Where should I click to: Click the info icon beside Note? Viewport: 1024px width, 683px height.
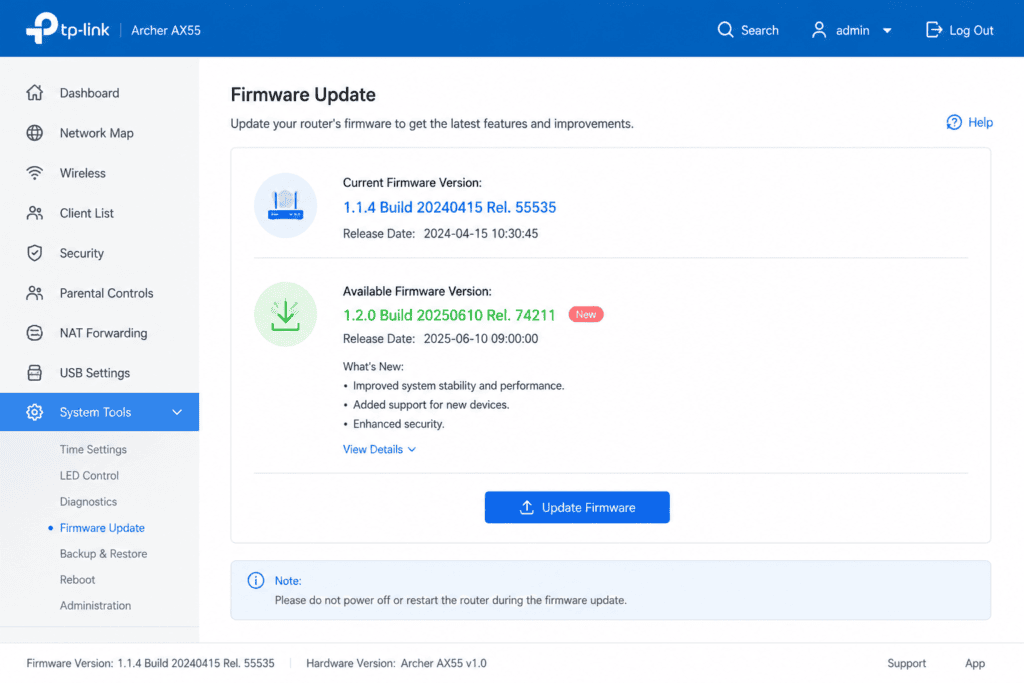pos(256,580)
